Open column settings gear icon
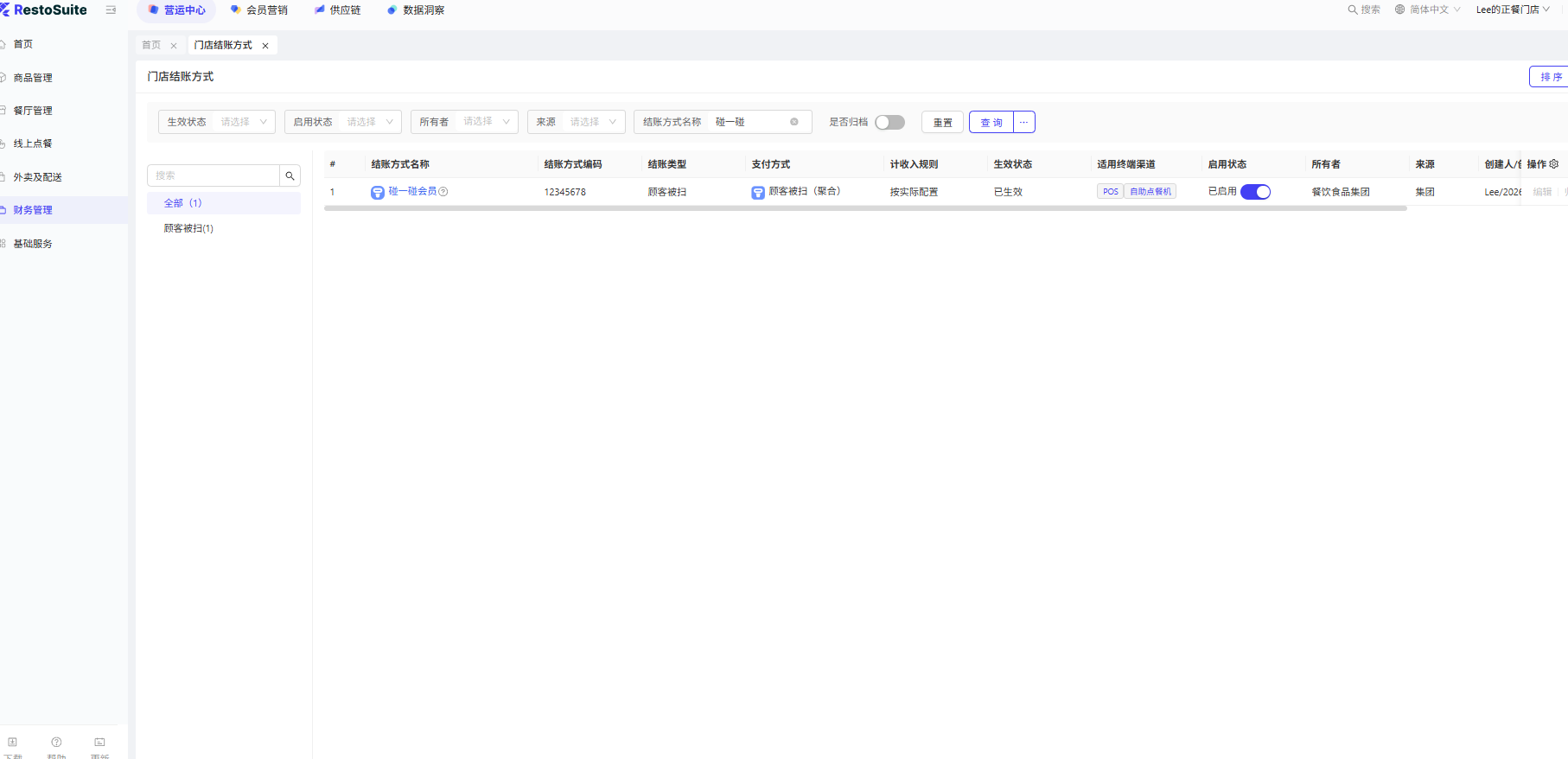Screen dimensions: 1568x759 (x=1554, y=164)
